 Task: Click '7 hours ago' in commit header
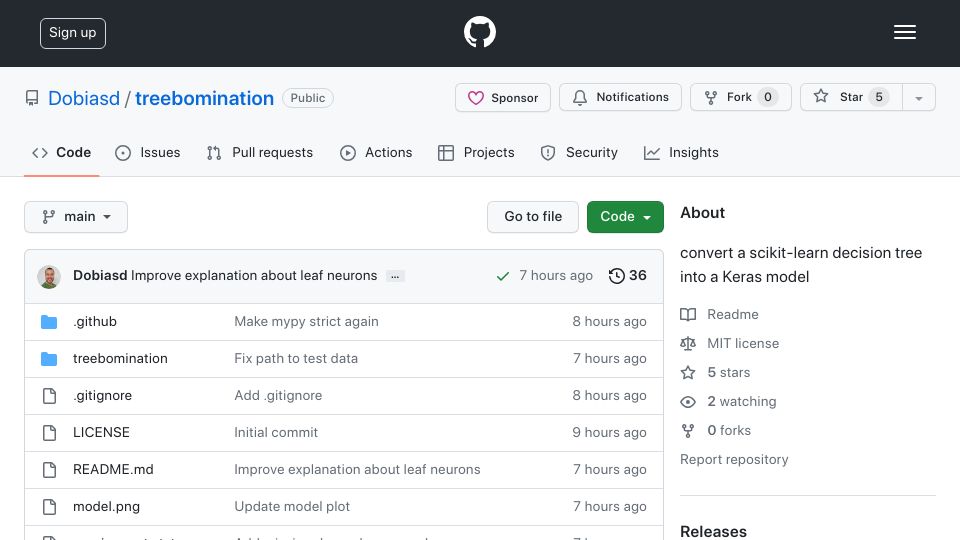pyautogui.click(x=556, y=276)
